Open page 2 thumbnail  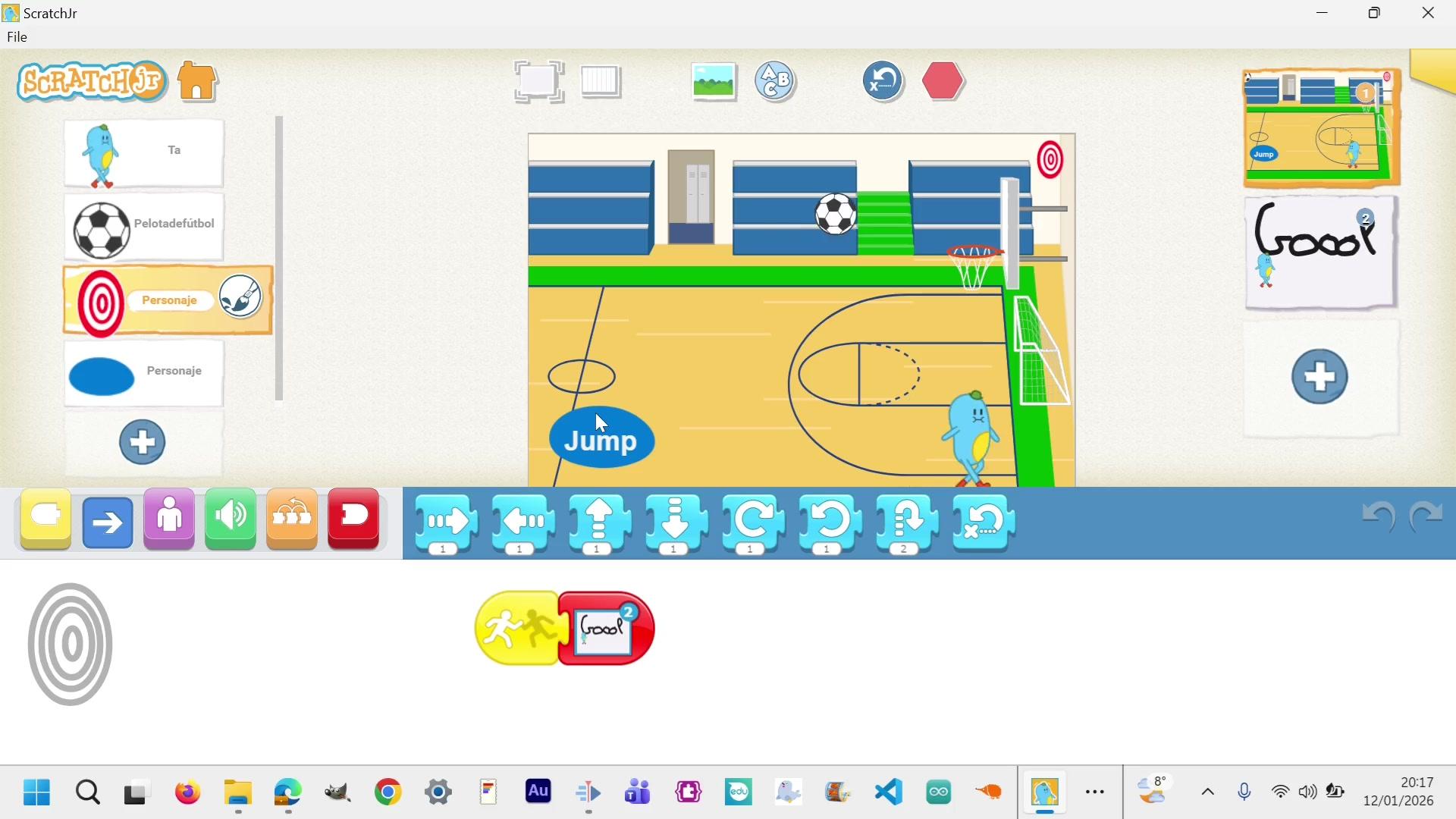(x=1320, y=252)
